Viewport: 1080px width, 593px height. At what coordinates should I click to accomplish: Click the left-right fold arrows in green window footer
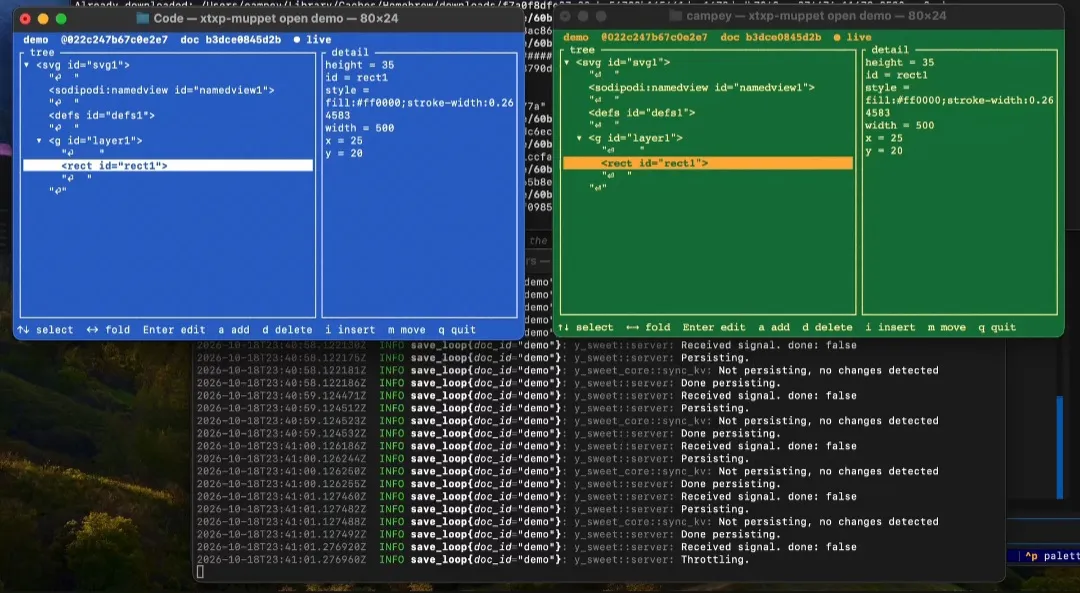[x=632, y=327]
